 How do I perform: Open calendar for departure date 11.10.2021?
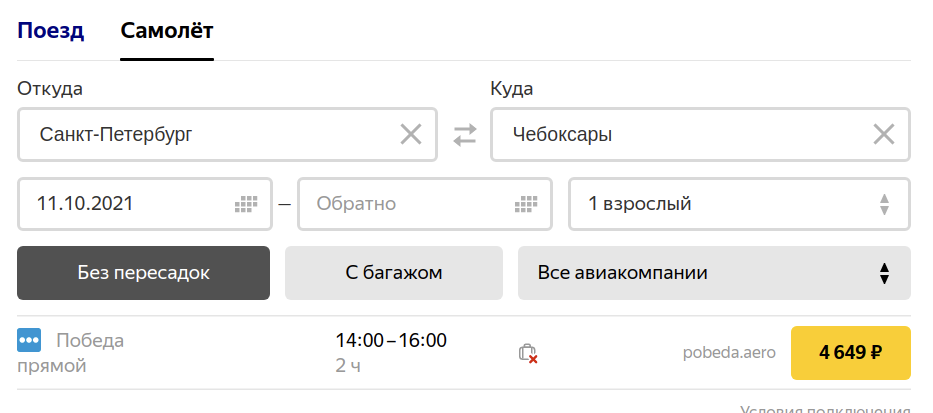246,204
